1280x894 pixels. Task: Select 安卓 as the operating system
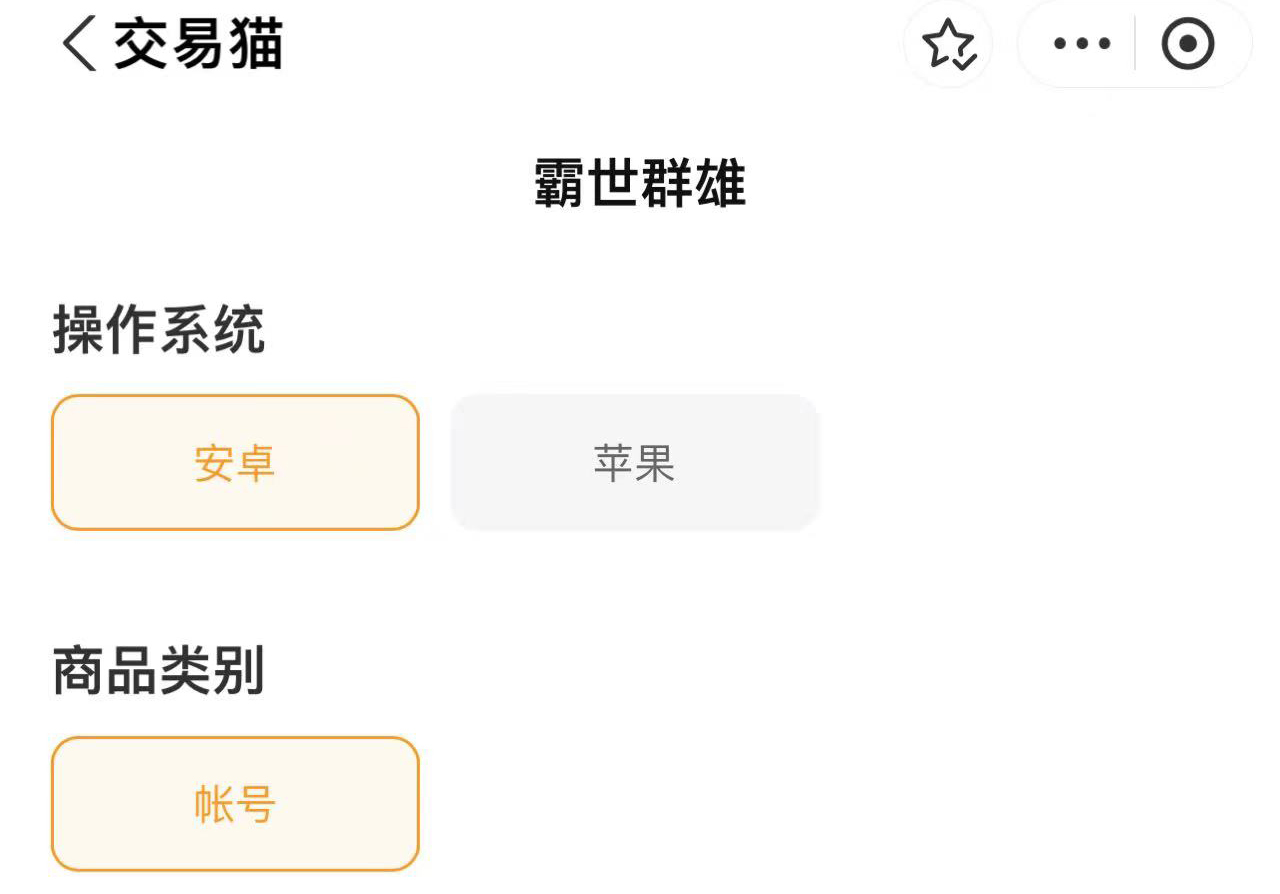(x=235, y=462)
